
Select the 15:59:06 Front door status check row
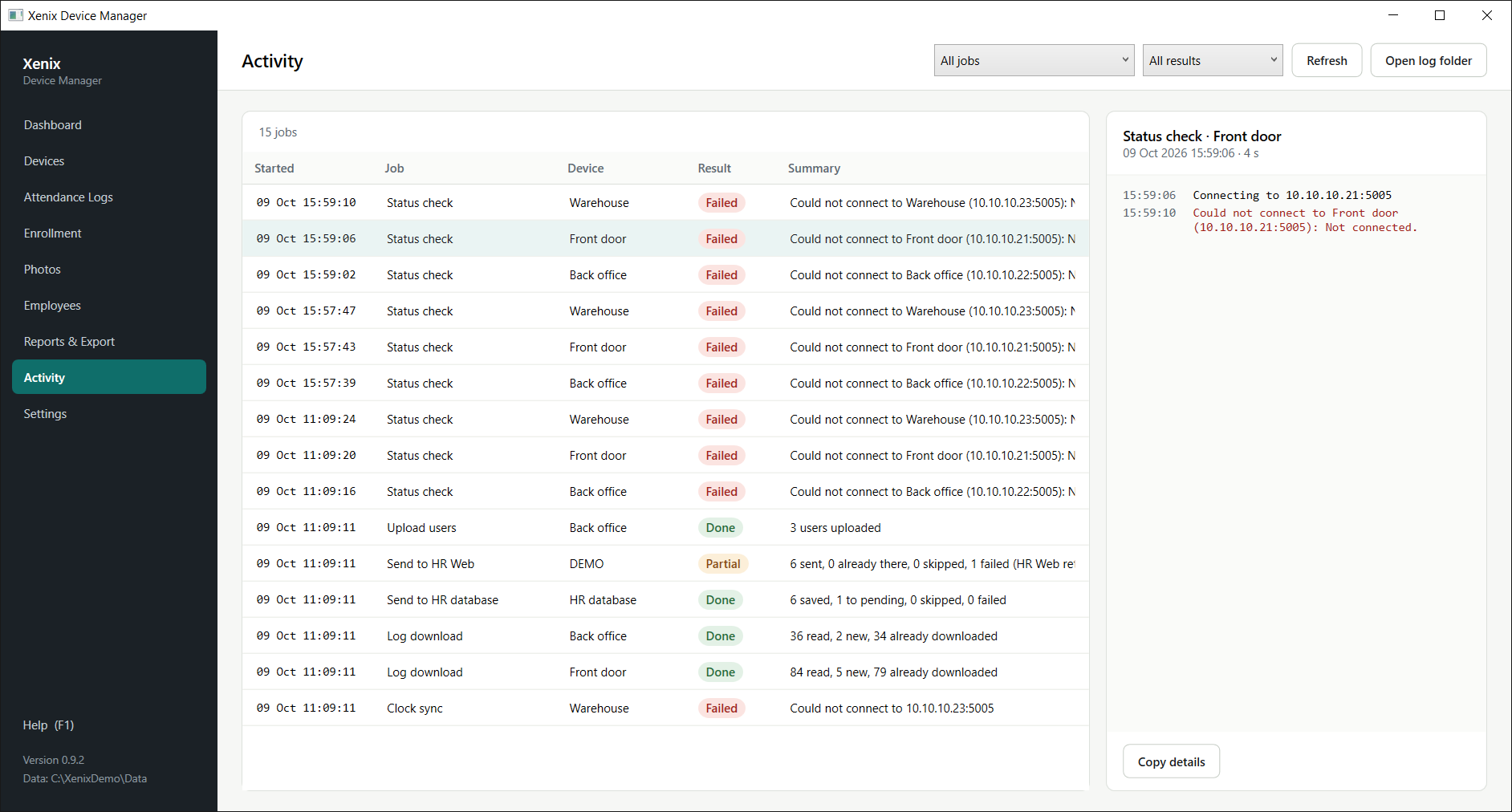pos(665,239)
